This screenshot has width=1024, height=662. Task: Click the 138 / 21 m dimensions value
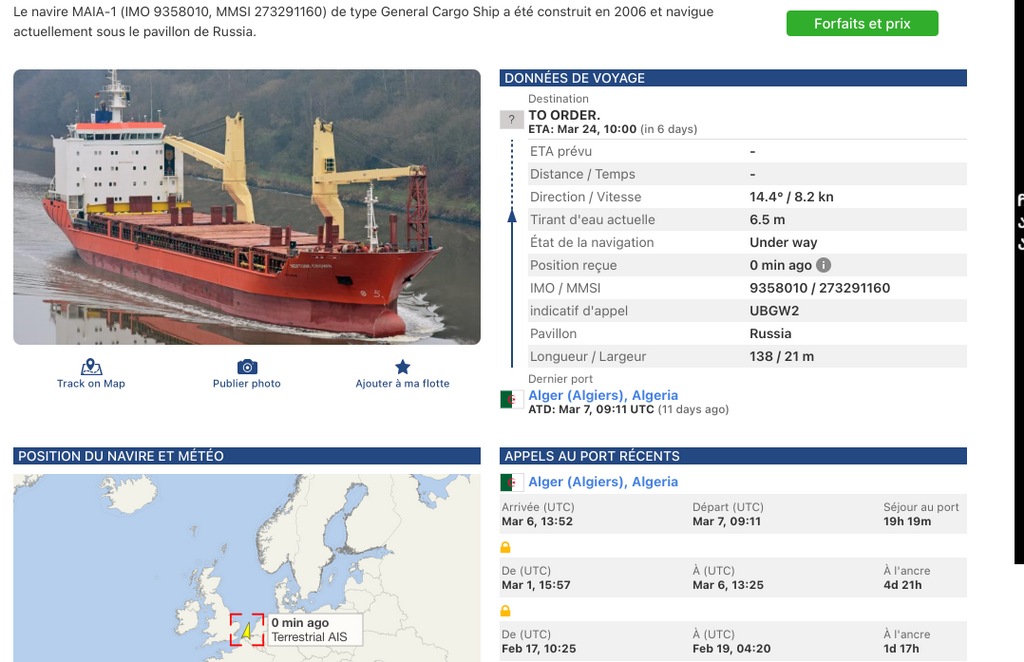pos(781,356)
